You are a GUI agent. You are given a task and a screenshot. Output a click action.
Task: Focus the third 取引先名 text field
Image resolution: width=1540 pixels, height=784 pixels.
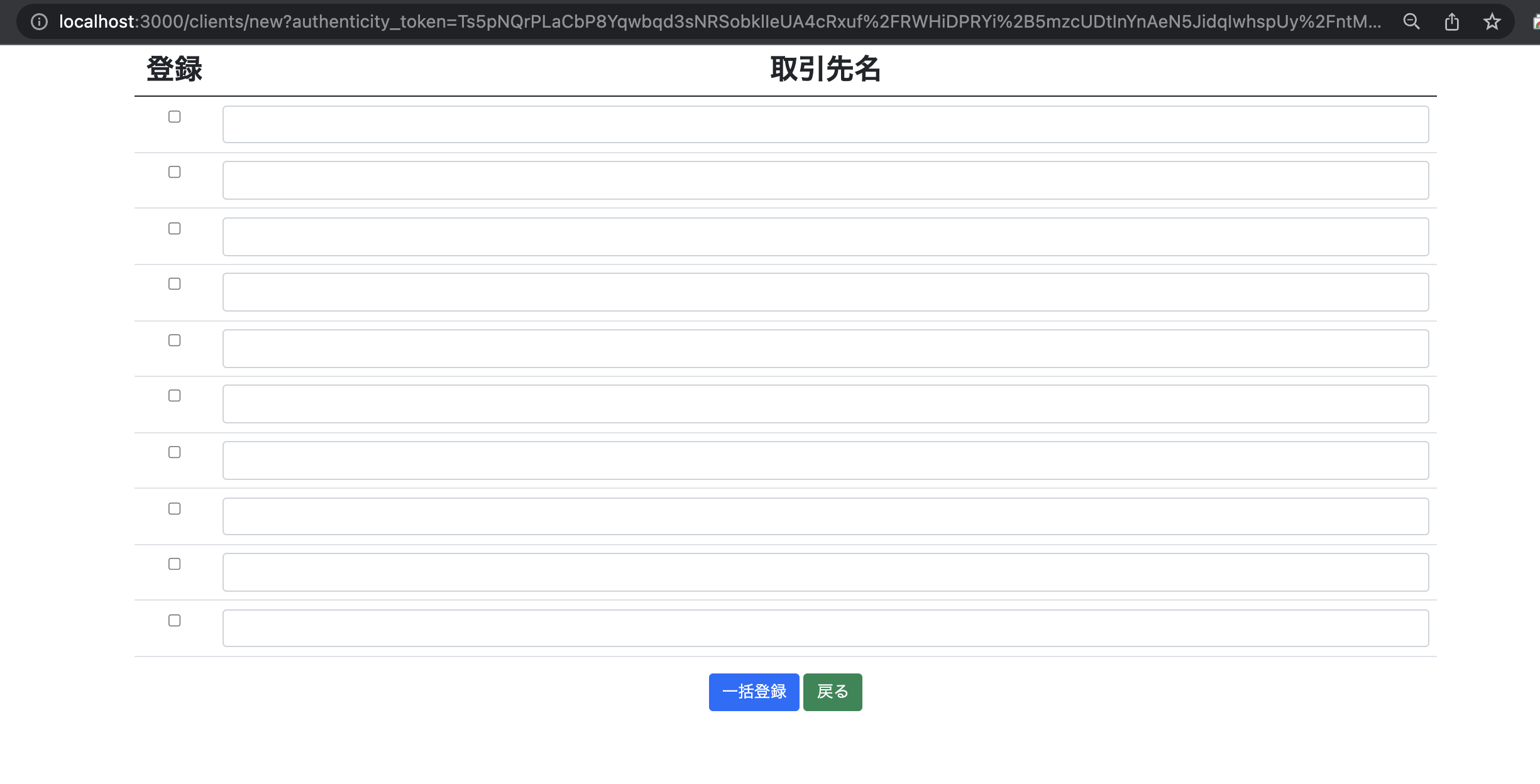[825, 237]
